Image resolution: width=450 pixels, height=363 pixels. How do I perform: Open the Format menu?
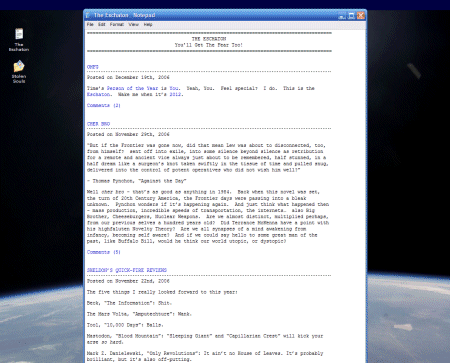click(117, 24)
